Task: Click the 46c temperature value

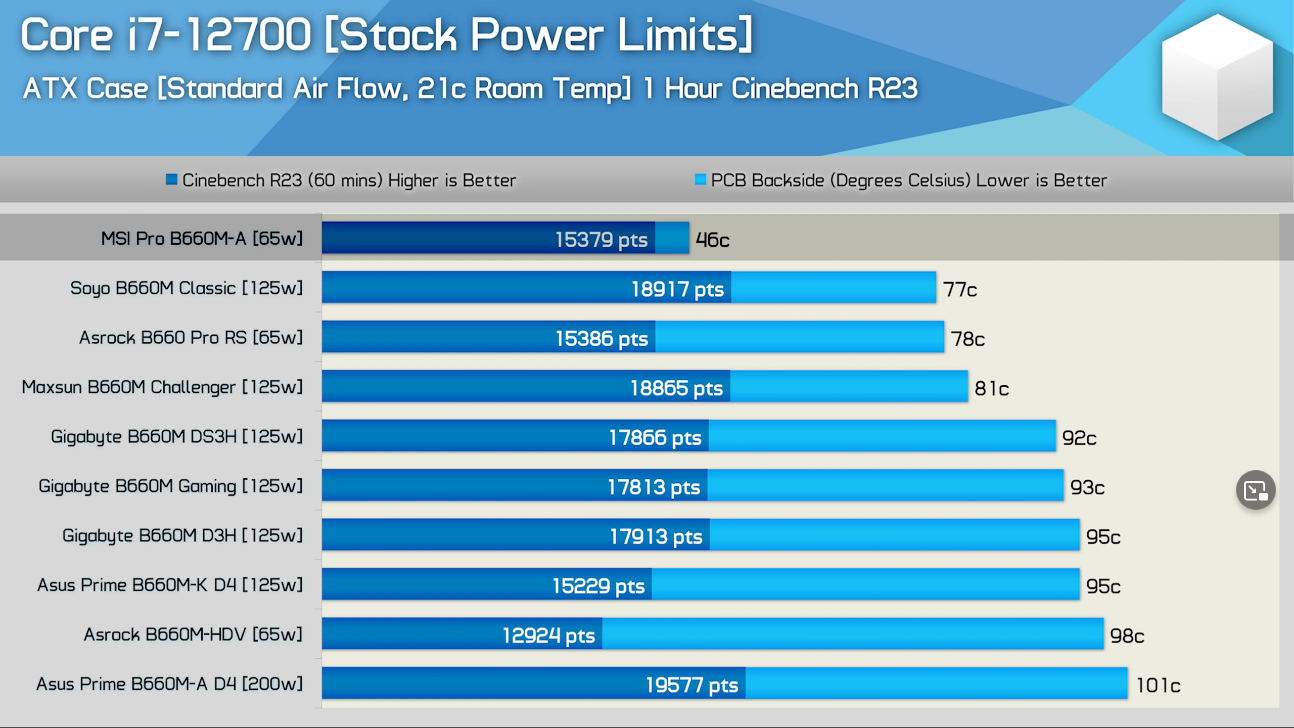Action: point(713,240)
